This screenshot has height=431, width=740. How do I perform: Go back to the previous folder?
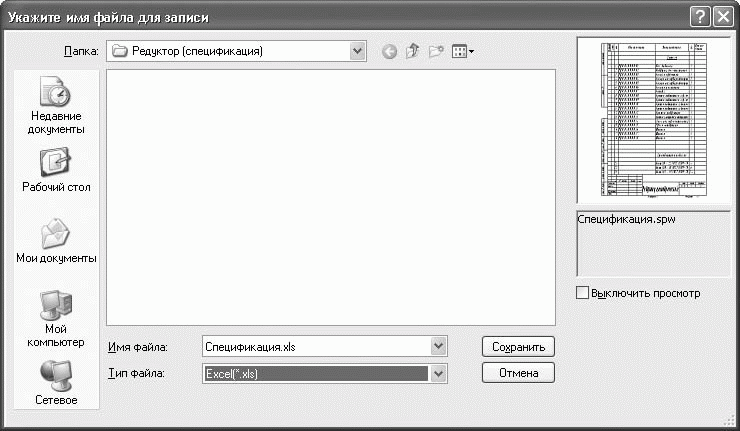pyautogui.click(x=389, y=51)
